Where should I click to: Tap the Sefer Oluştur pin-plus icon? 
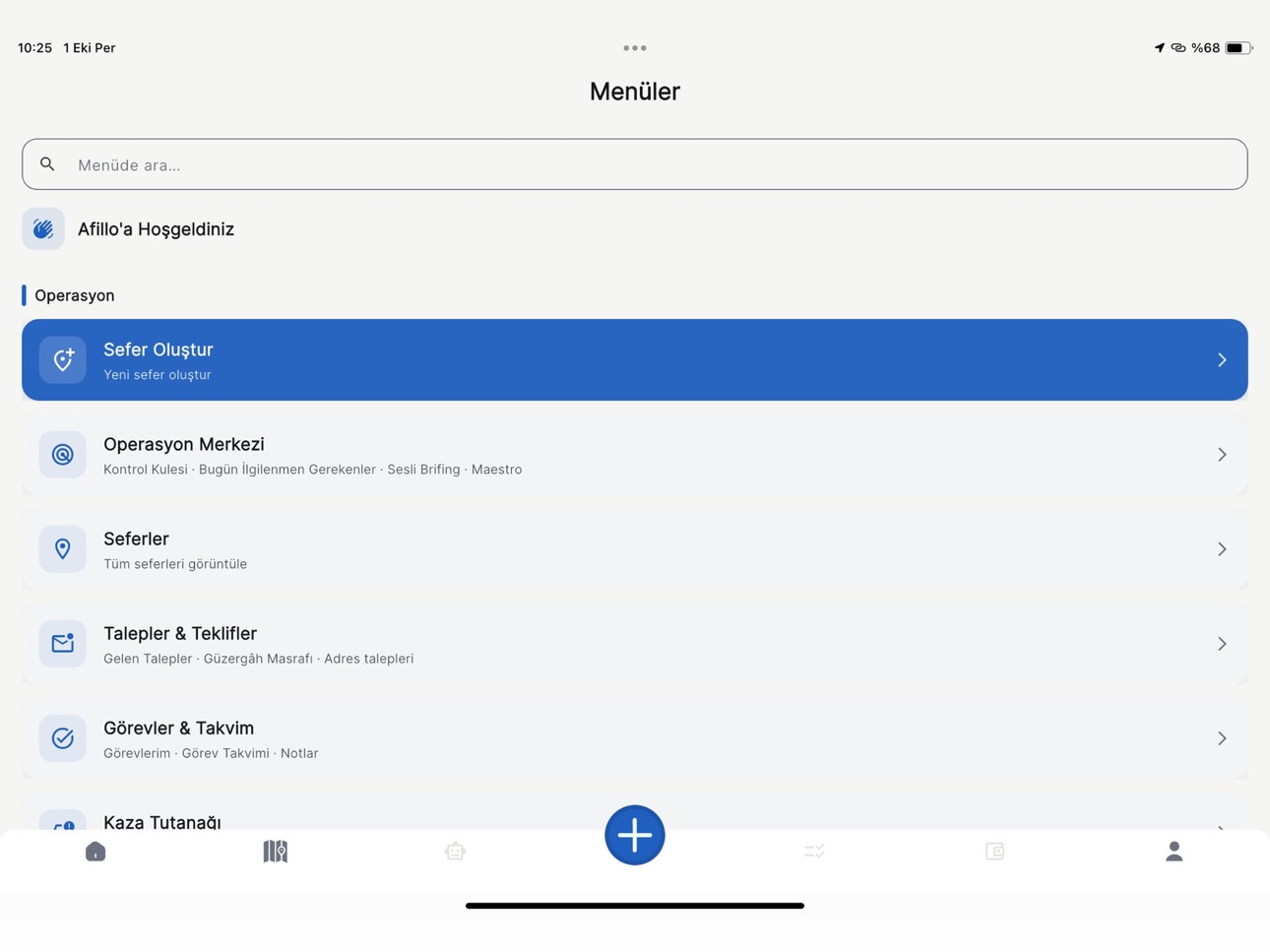click(x=63, y=359)
